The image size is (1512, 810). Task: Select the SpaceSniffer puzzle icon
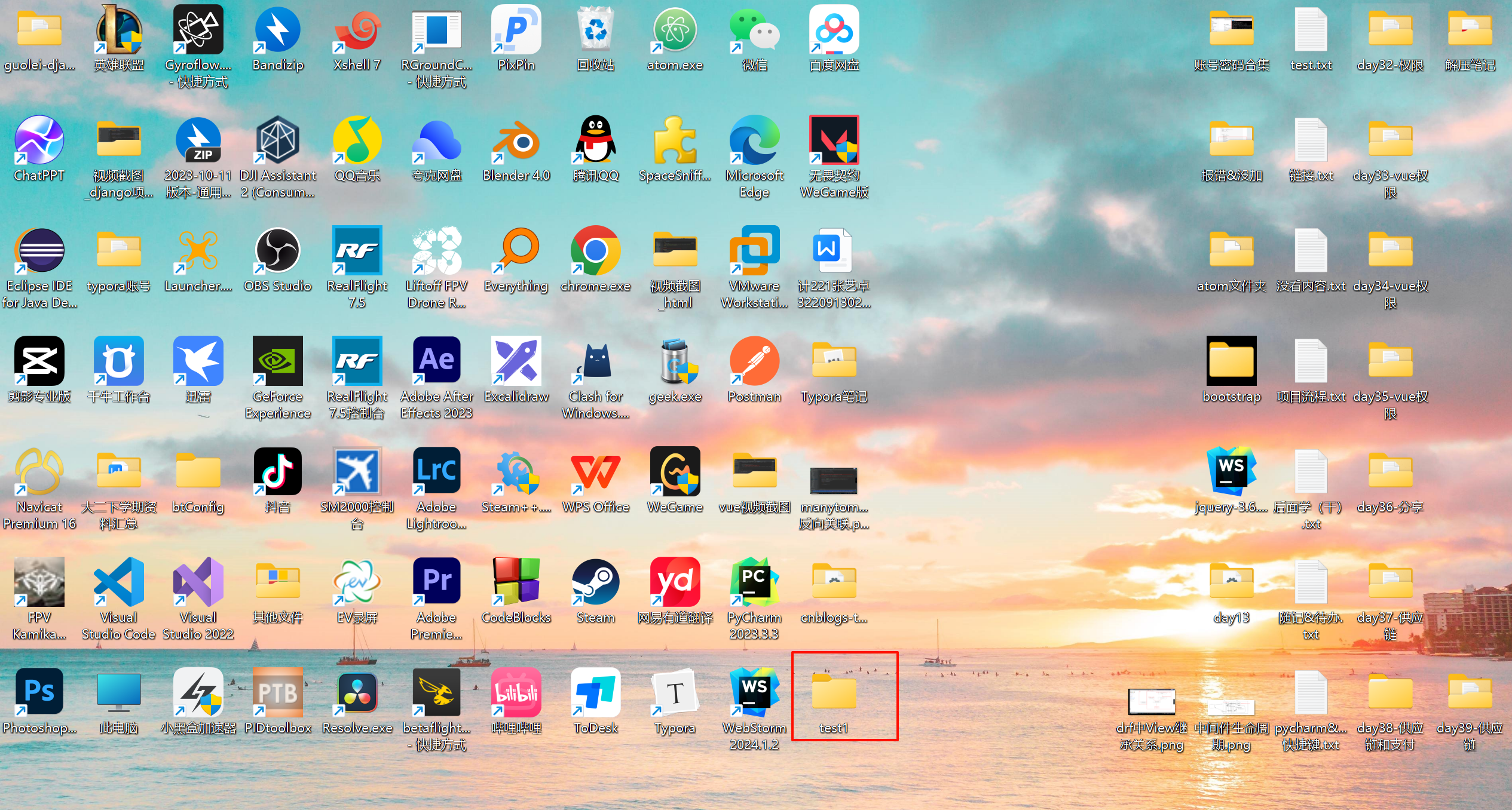tap(675, 140)
